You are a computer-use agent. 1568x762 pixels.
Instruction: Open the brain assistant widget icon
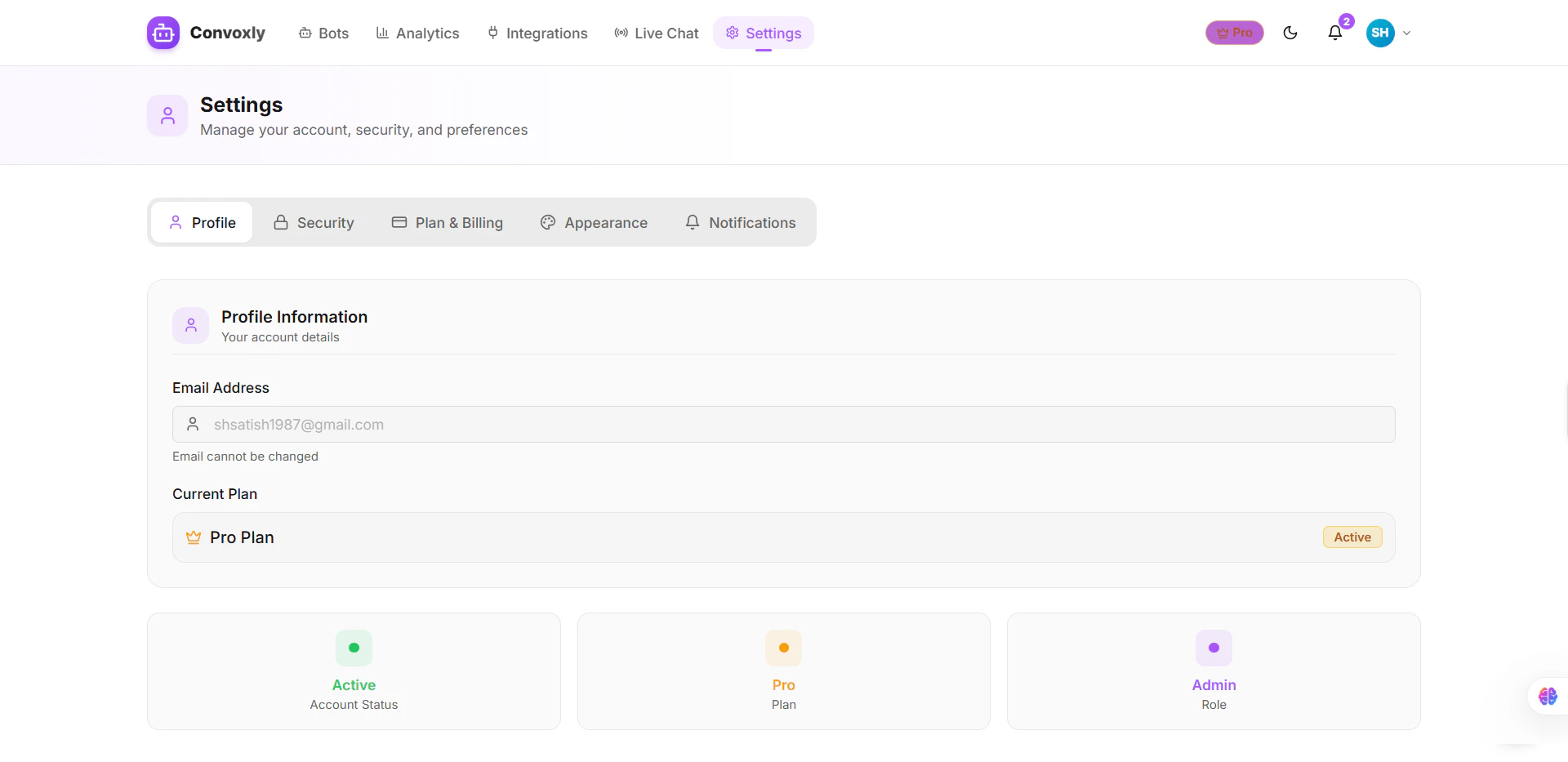click(x=1548, y=696)
